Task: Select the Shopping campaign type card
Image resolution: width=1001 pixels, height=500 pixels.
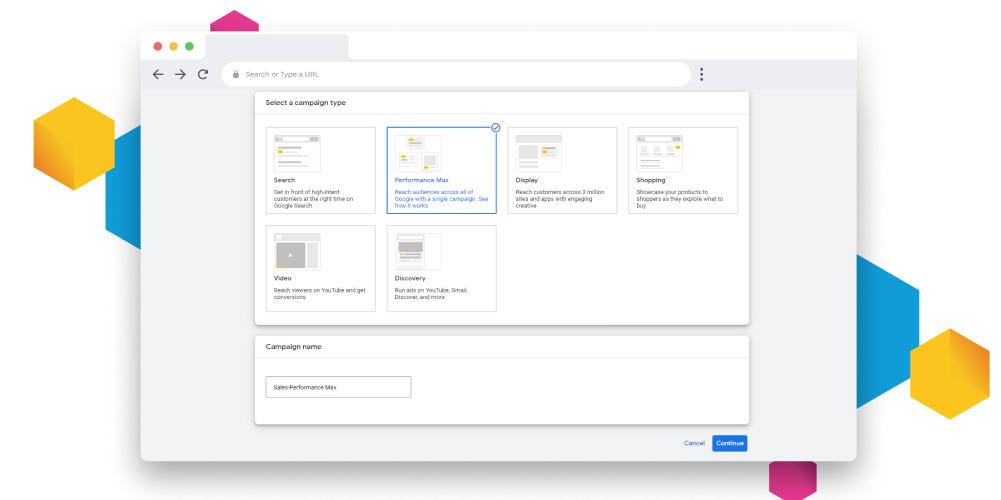Action: coord(683,170)
